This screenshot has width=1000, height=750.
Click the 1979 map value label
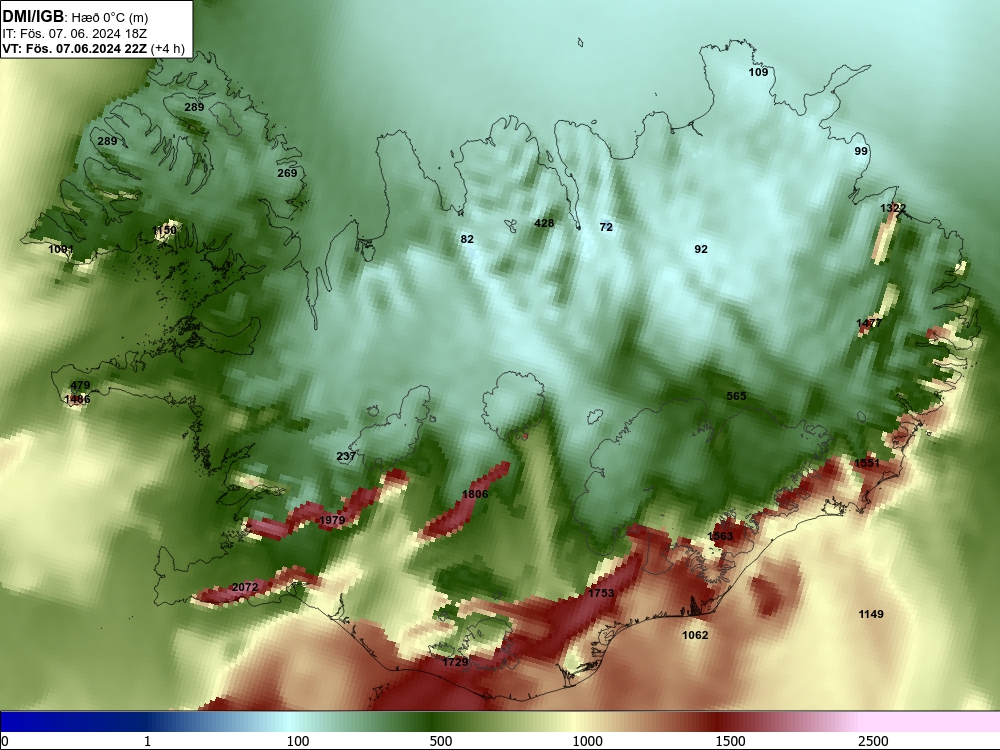tap(332, 520)
